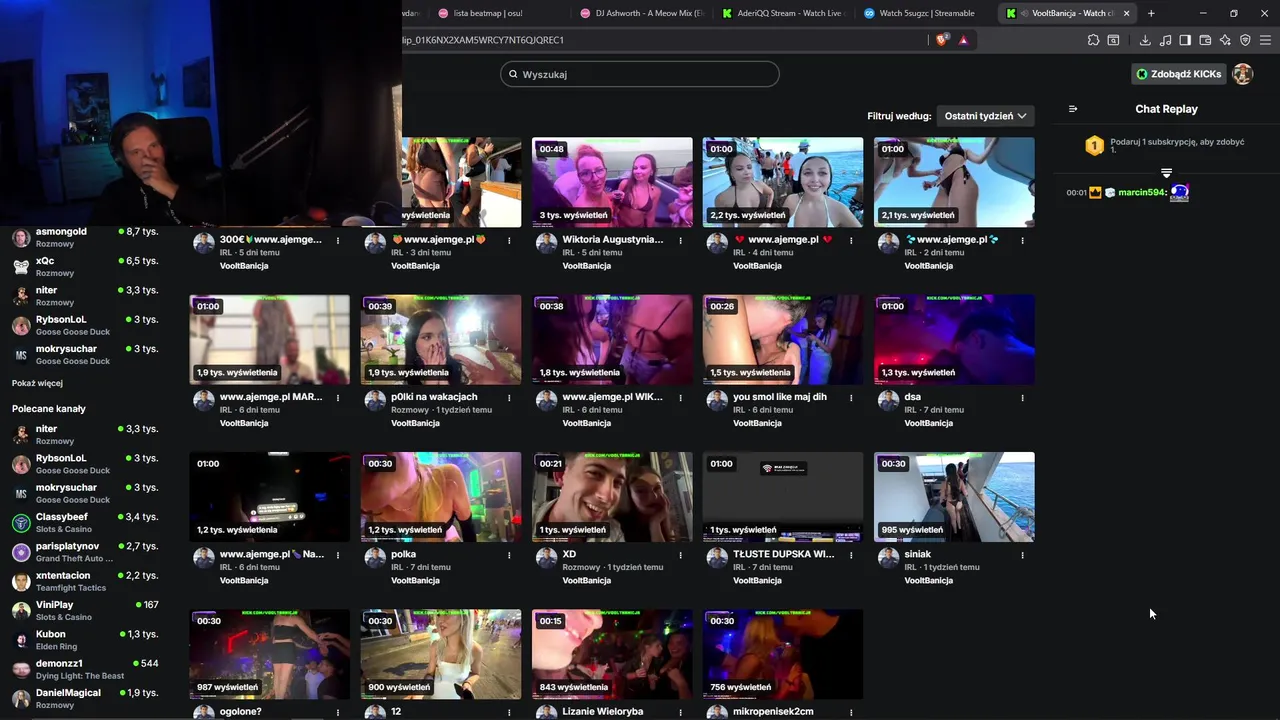Screen dimensions: 1280x720
Task: Open options menu for 'you smol like maj dih' clip
Action: [851, 398]
